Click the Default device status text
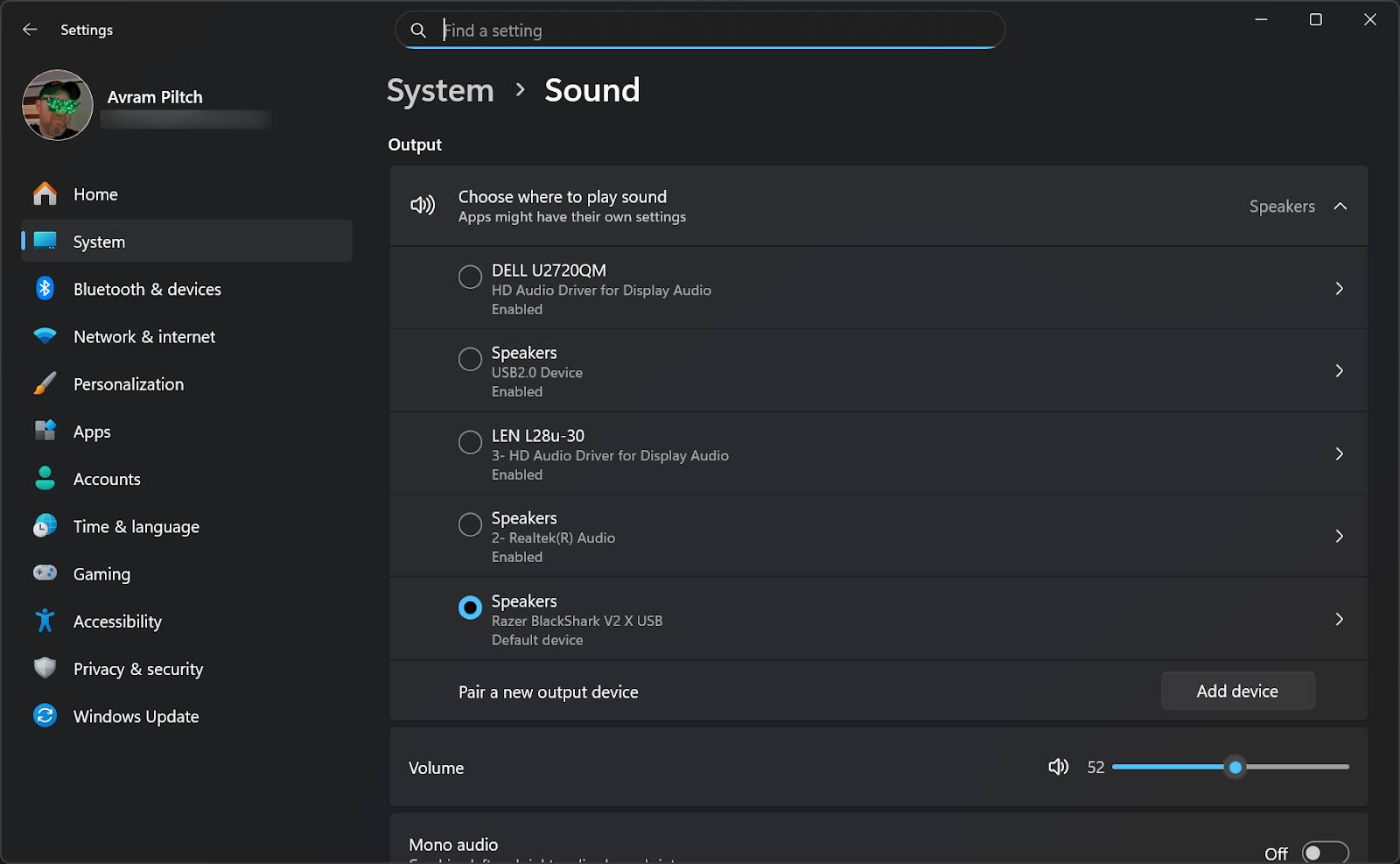The image size is (1400, 864). click(537, 640)
